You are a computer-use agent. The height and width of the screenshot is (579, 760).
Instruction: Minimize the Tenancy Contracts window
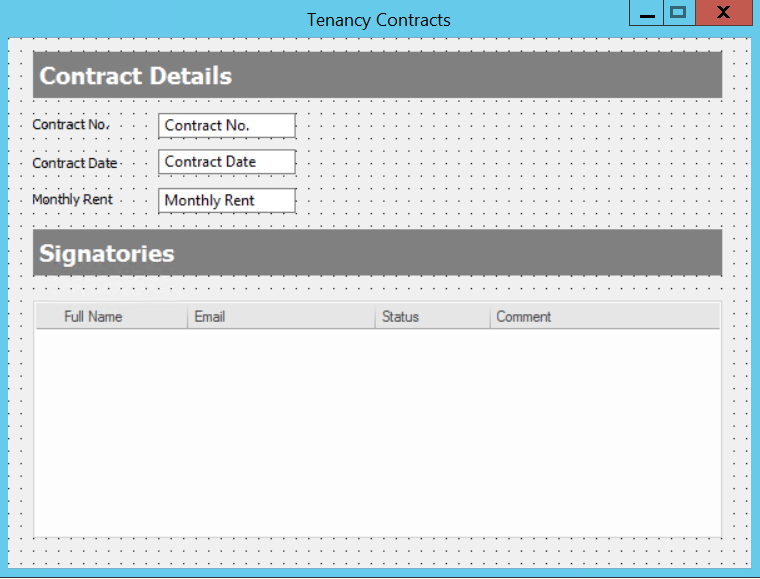point(646,13)
